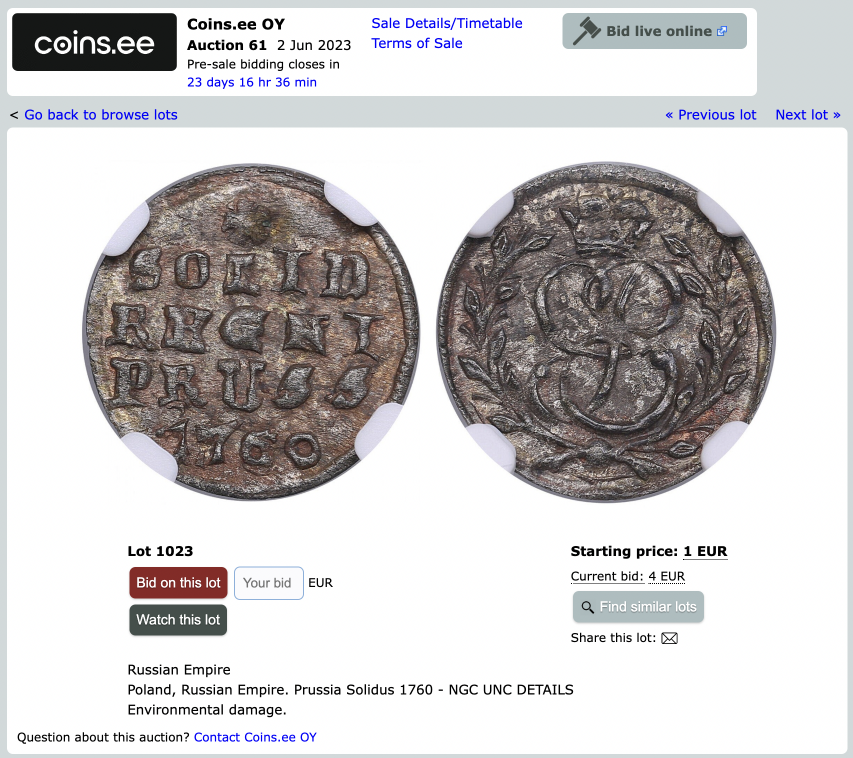853x758 pixels.
Task: Navigate to the Previous lot
Action: tap(710, 115)
